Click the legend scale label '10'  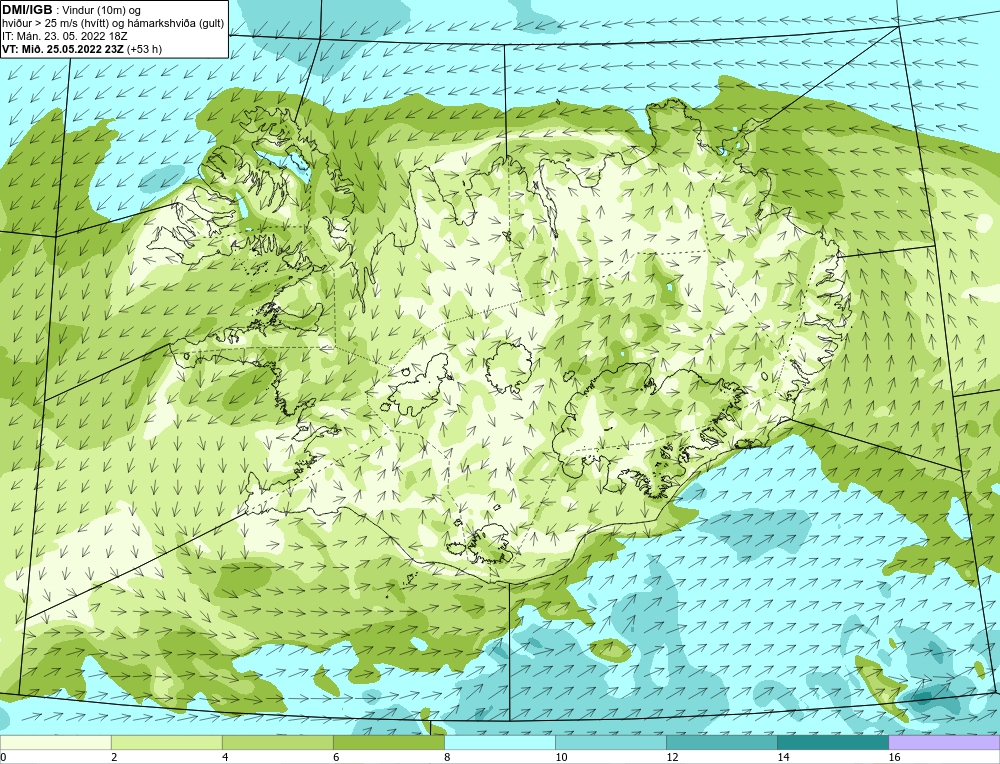pos(561,757)
